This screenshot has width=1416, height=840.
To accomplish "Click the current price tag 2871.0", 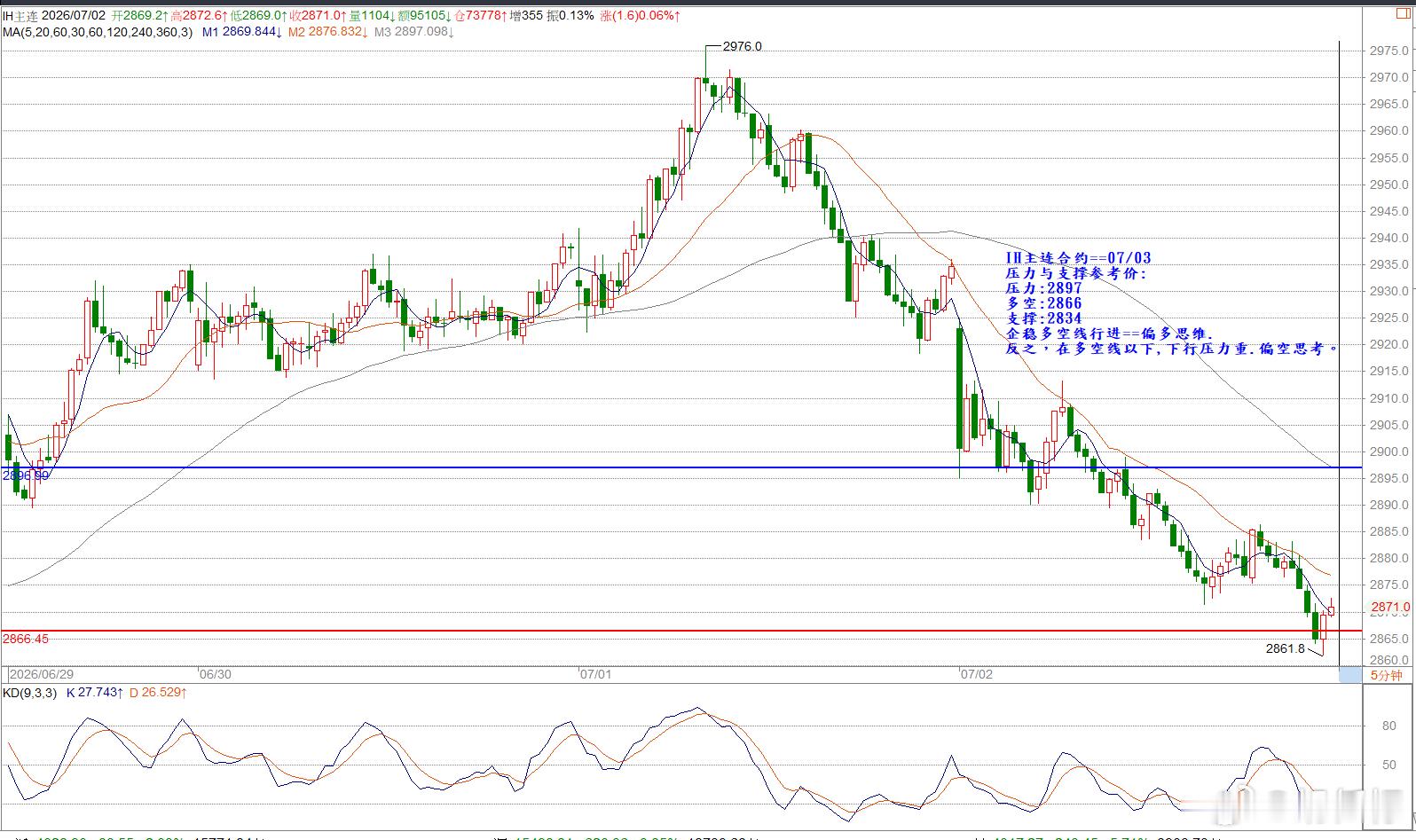I will (1390, 608).
